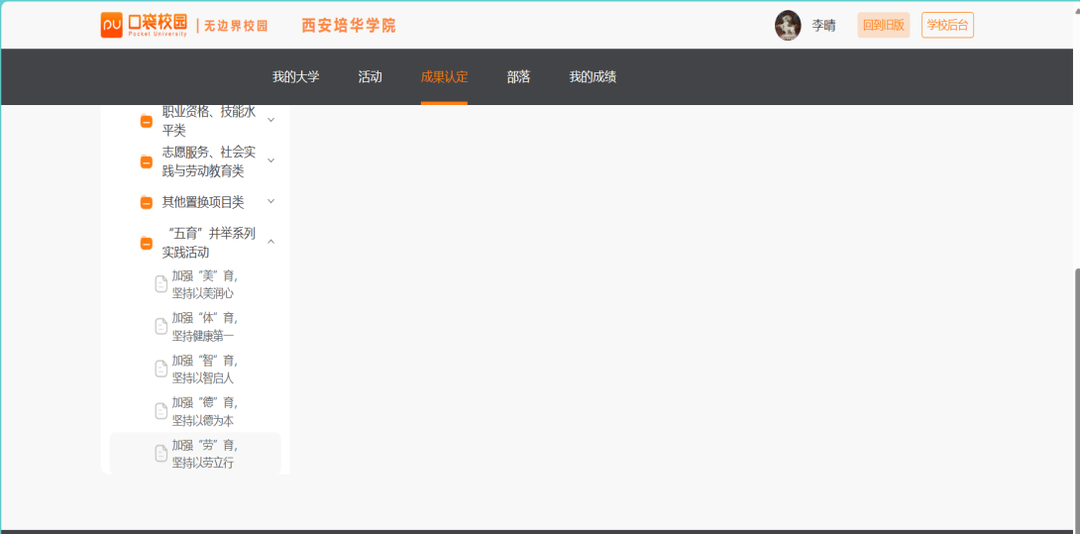
Task: Expand the 职业资格、技能水平类 chevron
Action: [x=271, y=120]
